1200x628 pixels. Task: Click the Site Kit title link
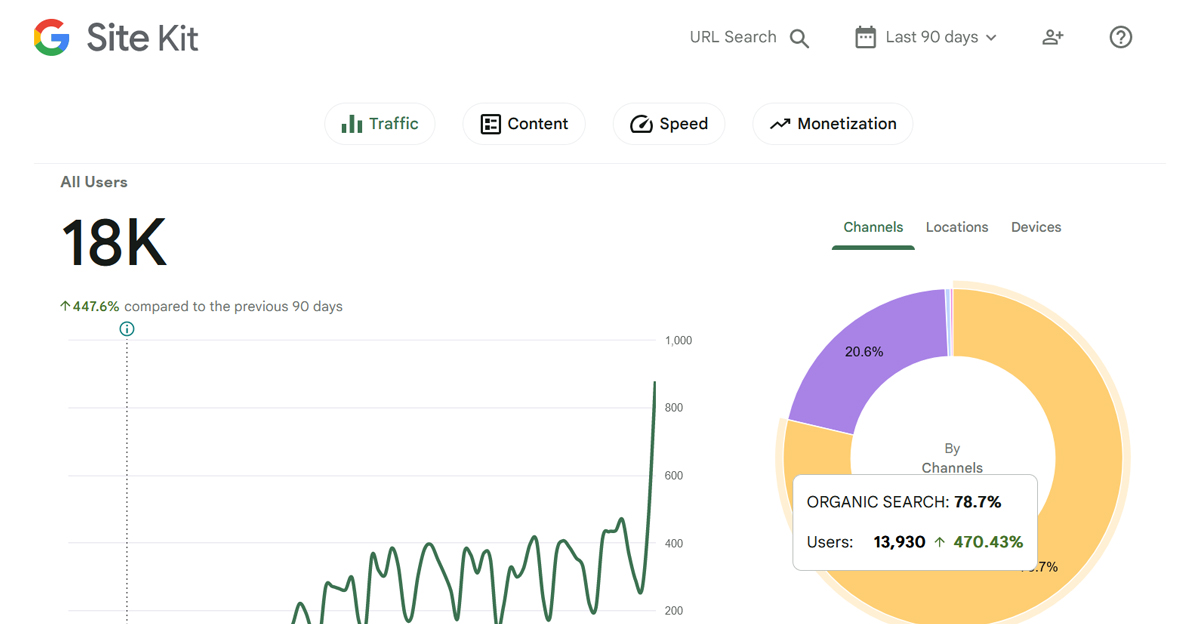coord(142,37)
